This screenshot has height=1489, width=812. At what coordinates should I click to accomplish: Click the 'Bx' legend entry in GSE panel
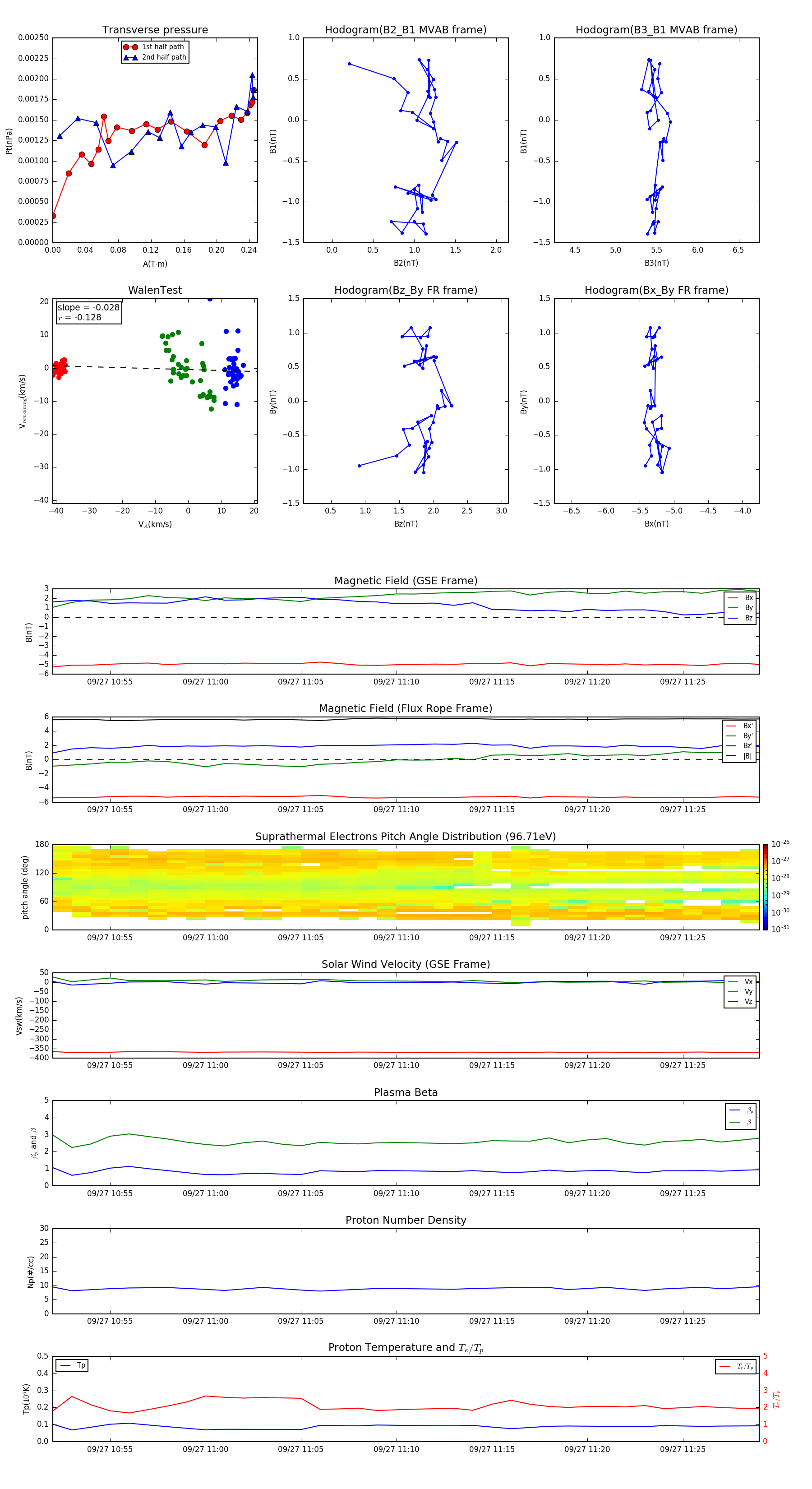tap(740, 598)
